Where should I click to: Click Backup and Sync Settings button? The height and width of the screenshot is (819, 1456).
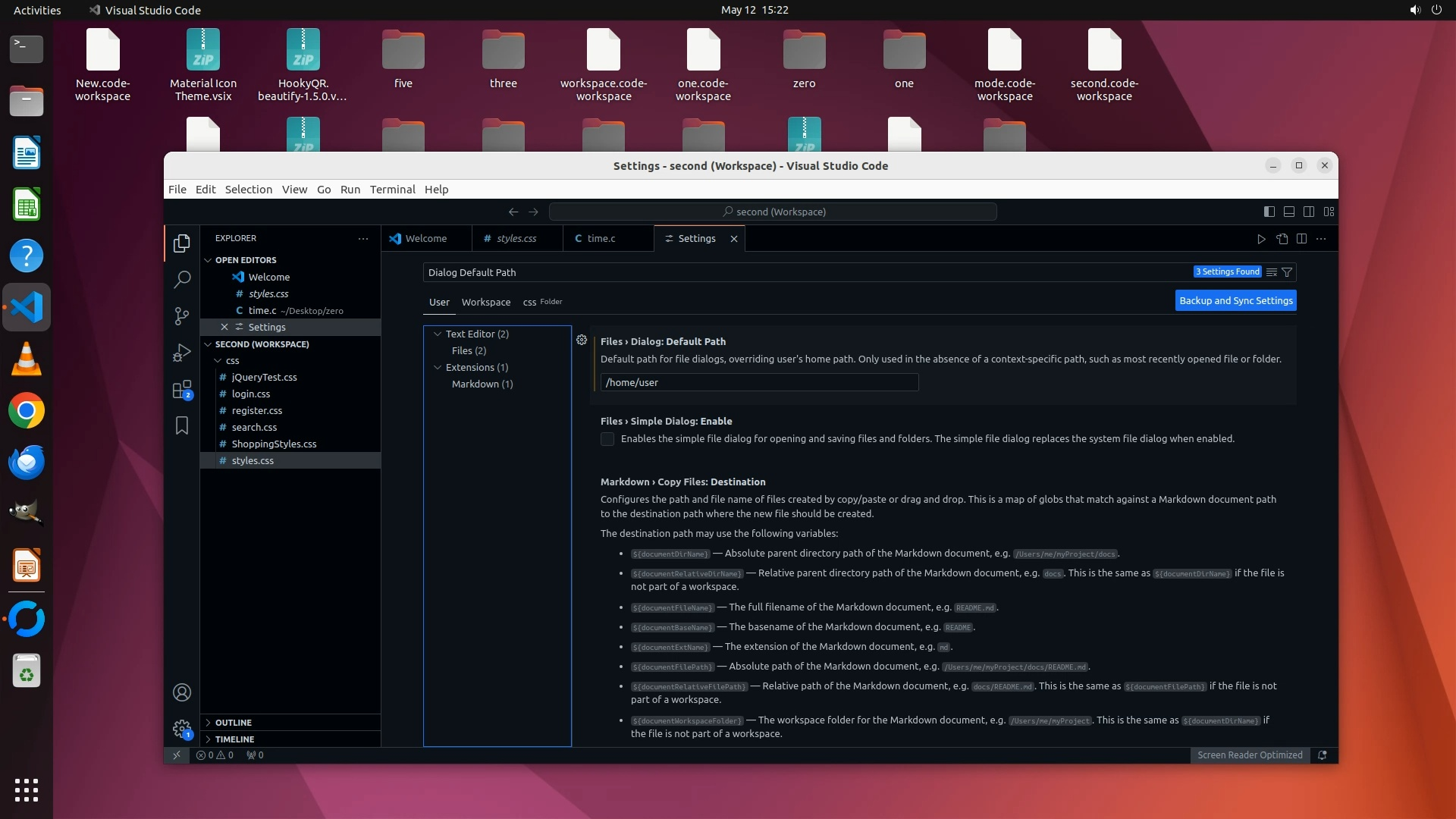click(1235, 301)
